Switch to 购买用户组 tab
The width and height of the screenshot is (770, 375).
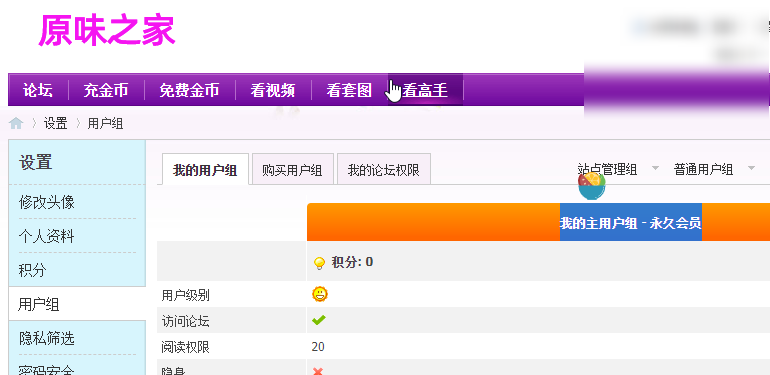[292, 170]
